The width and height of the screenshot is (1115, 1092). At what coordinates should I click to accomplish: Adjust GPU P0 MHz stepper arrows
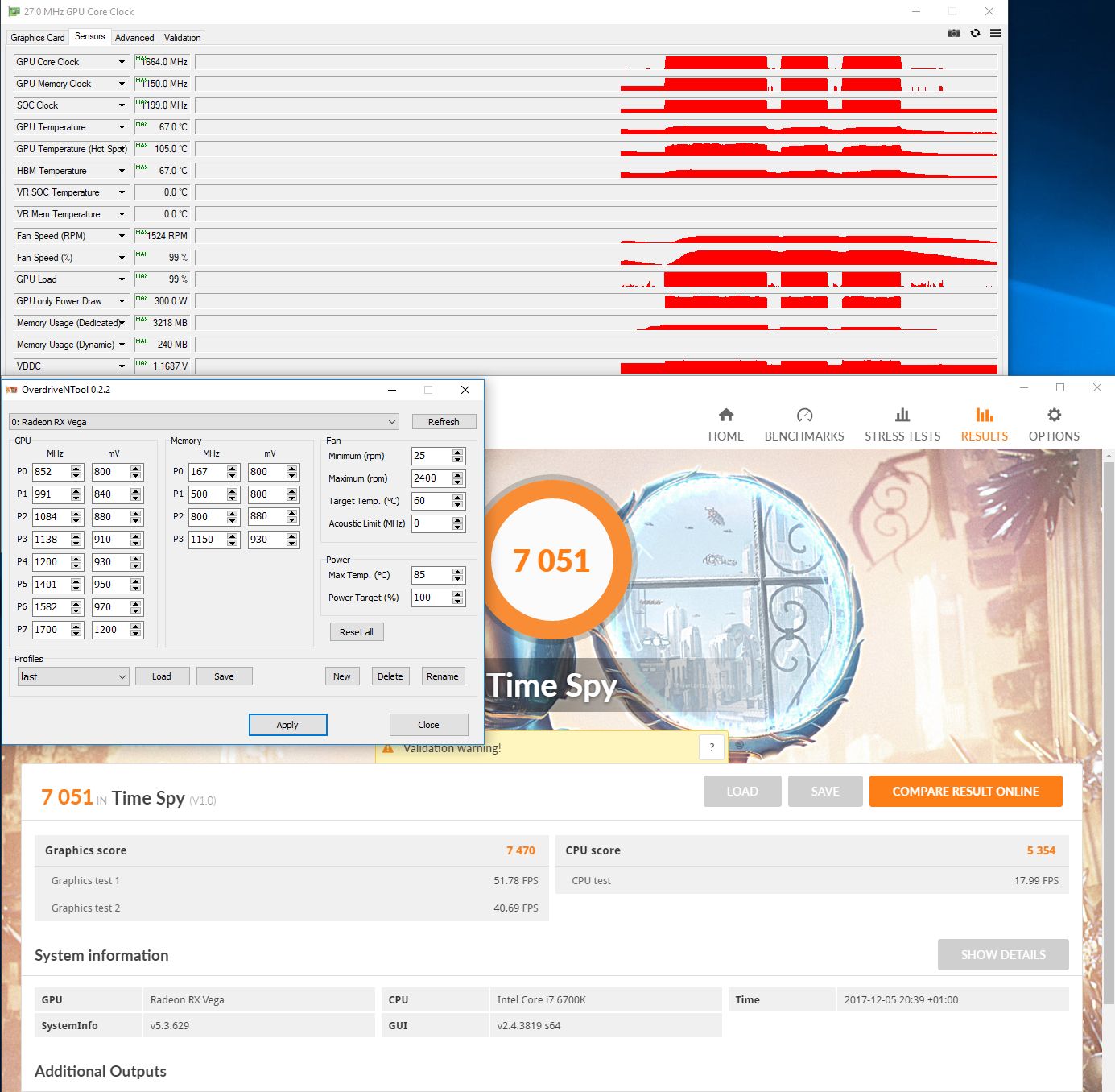(76, 472)
